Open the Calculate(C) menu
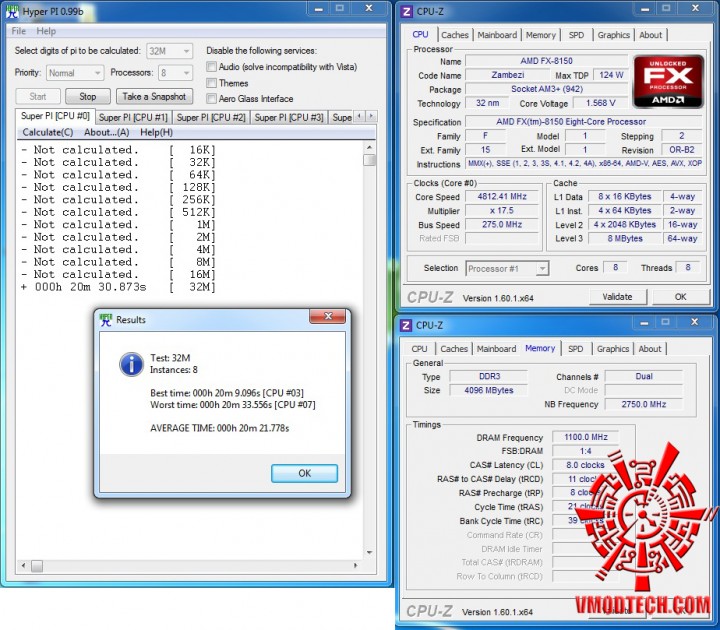The width and height of the screenshot is (720, 630). (48, 133)
